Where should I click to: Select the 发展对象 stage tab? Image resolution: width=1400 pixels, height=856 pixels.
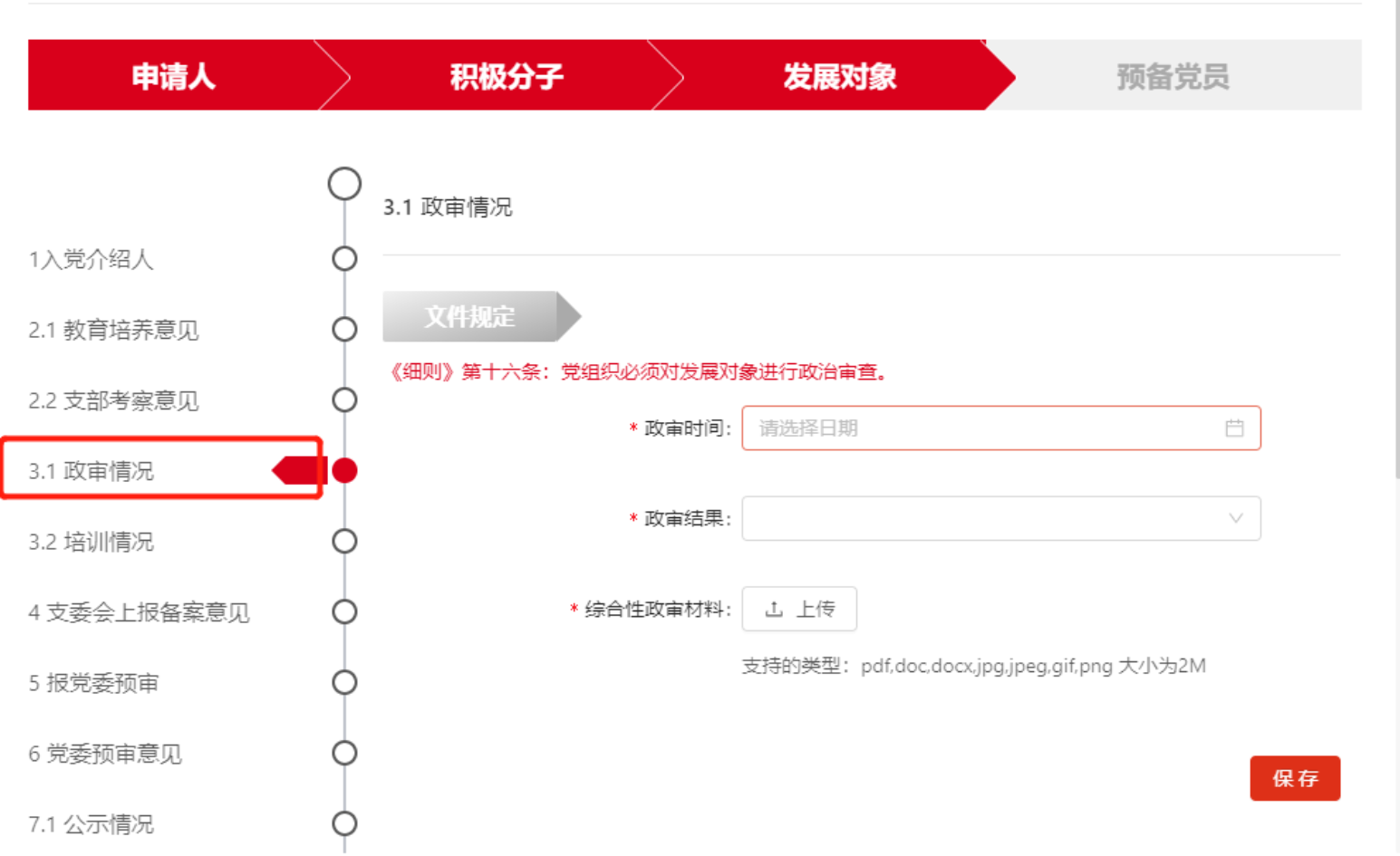(x=839, y=76)
